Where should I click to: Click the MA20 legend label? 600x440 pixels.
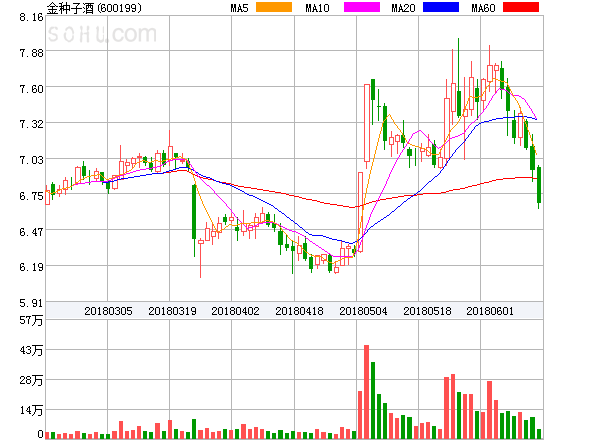tap(403, 8)
